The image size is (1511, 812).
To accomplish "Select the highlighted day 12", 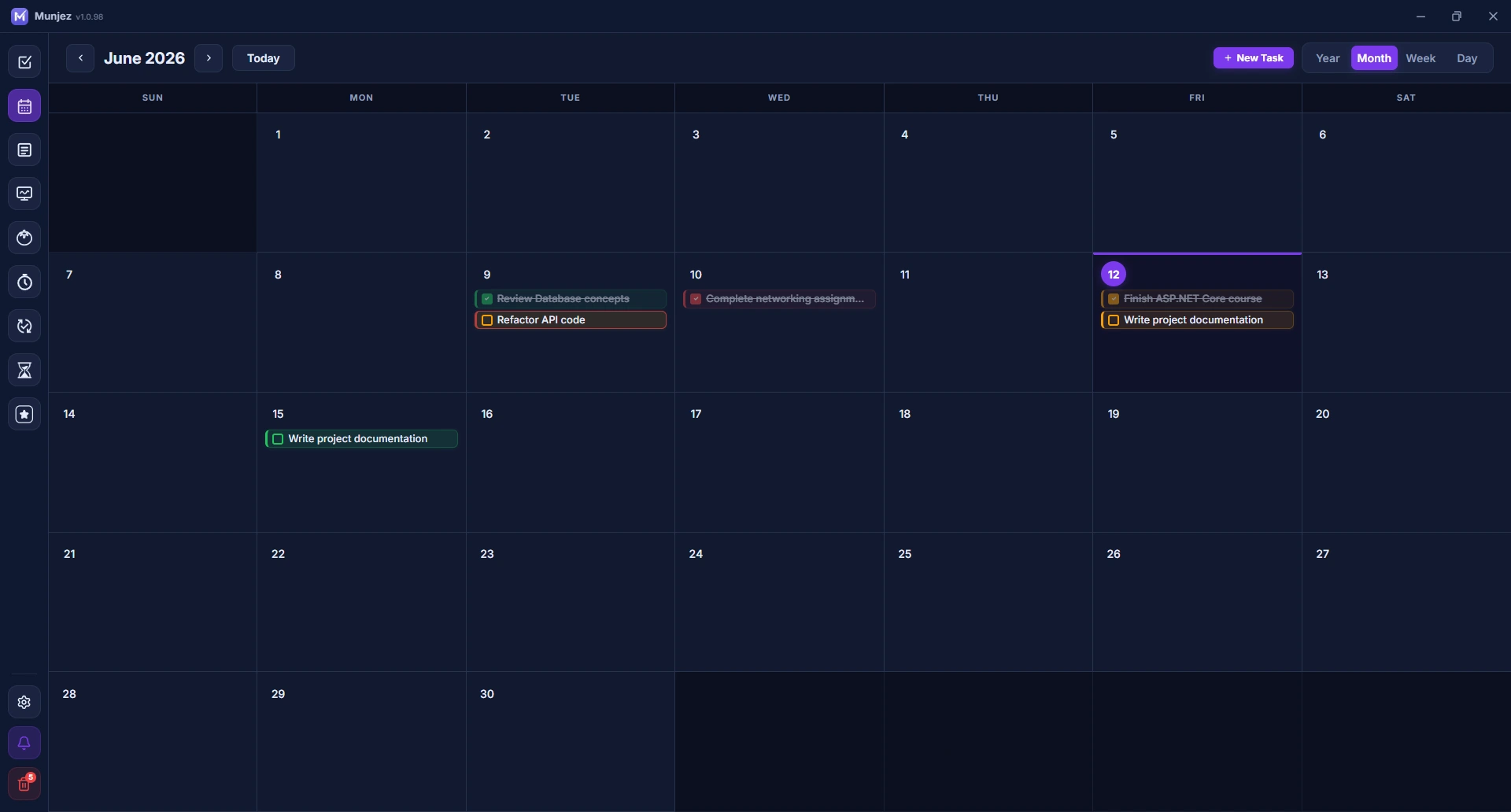I will click(x=1114, y=275).
